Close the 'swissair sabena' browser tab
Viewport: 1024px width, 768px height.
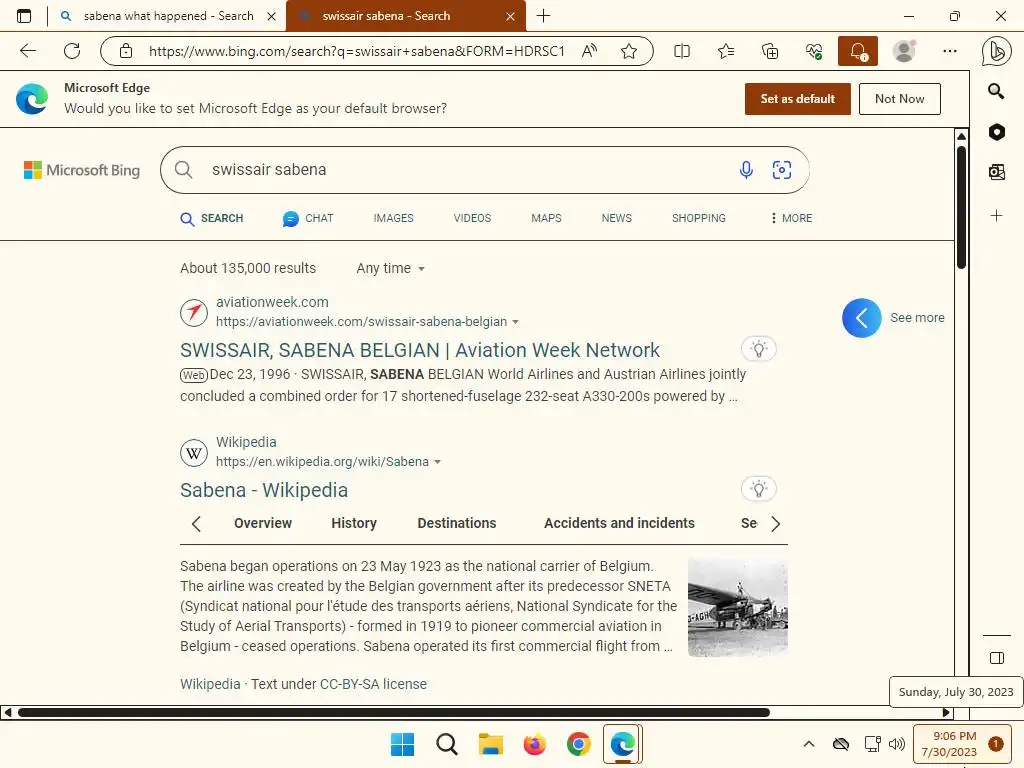(x=511, y=16)
